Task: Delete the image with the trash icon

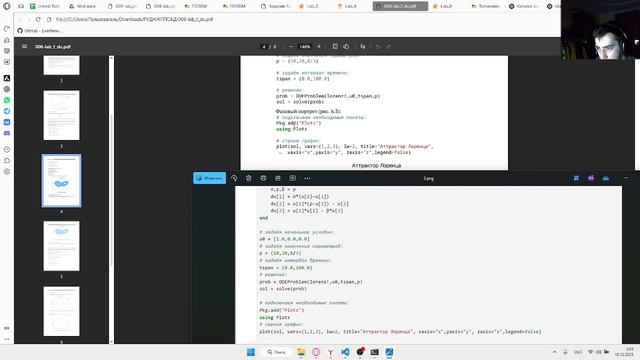Action: (x=249, y=178)
